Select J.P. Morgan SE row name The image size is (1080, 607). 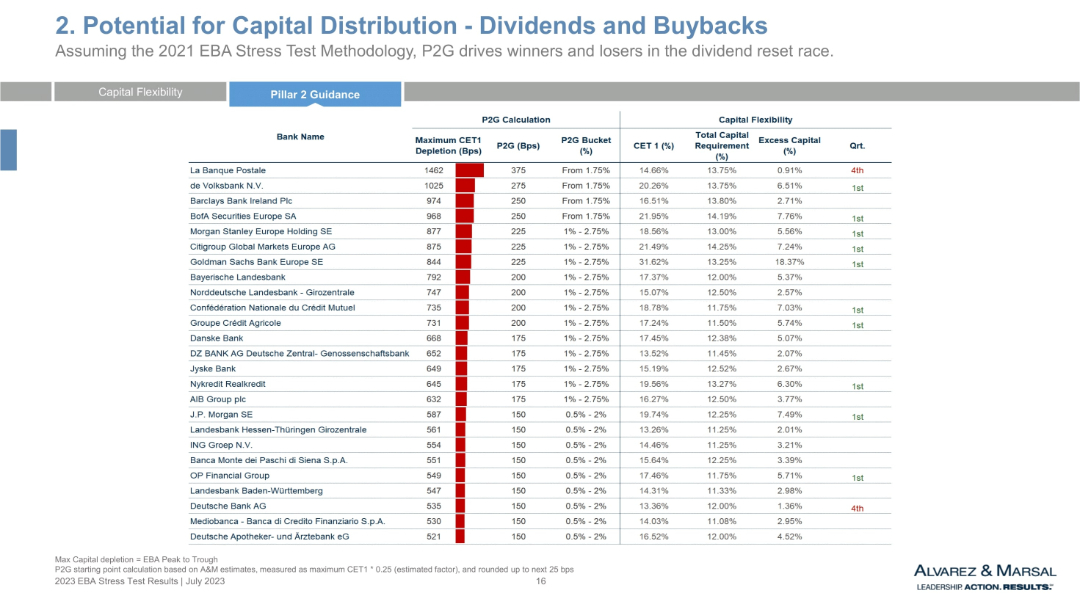coord(221,415)
